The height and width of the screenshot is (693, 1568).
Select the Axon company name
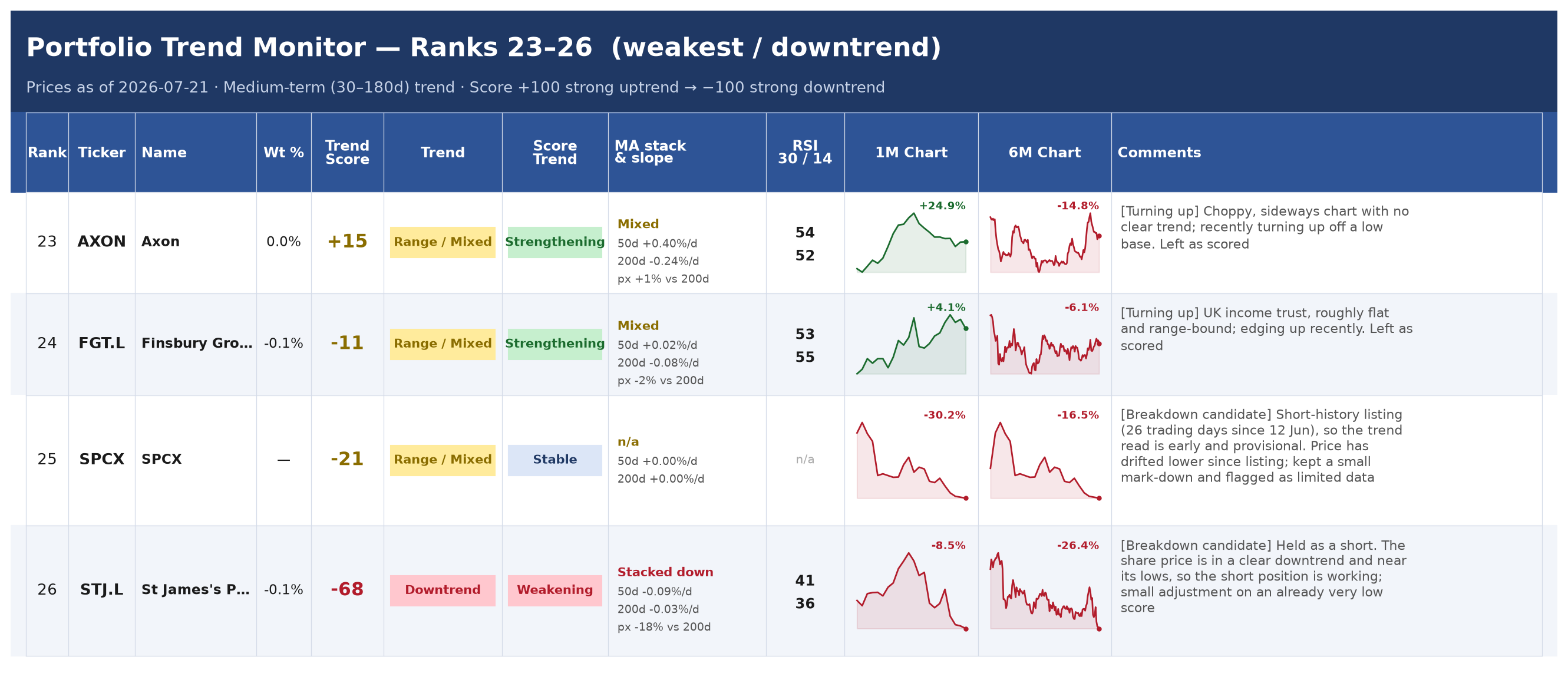point(161,242)
